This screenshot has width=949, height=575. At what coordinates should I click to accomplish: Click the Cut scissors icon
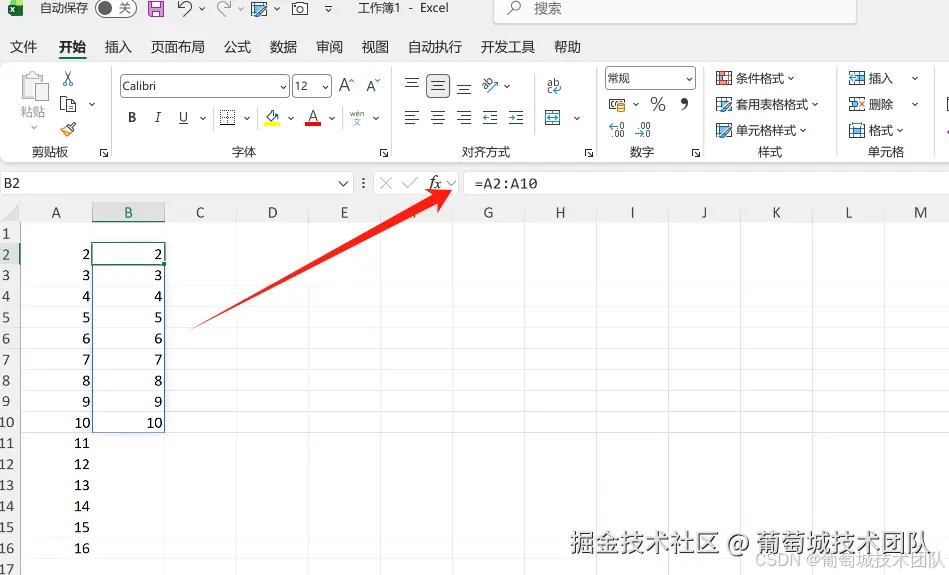click(x=68, y=79)
